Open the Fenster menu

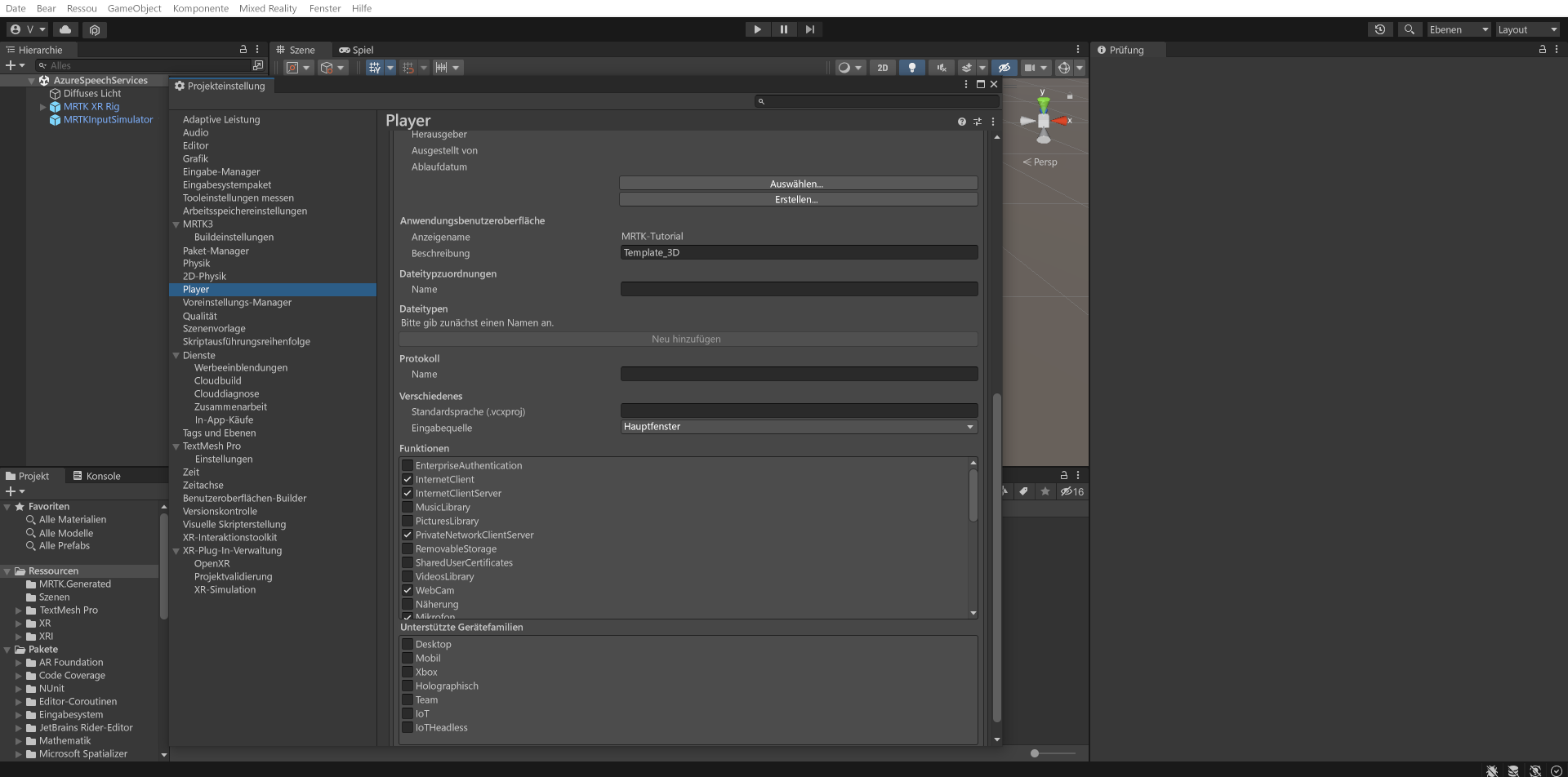(324, 8)
